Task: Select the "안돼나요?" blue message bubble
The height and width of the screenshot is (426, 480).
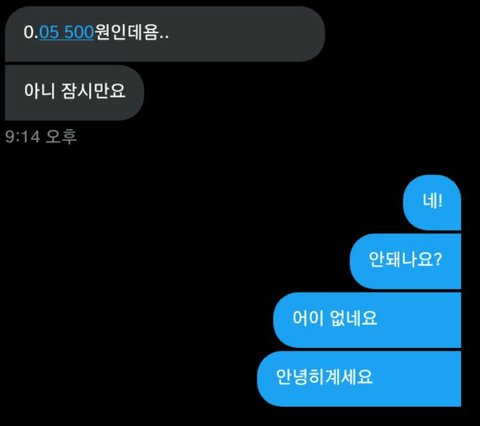Action: click(405, 261)
